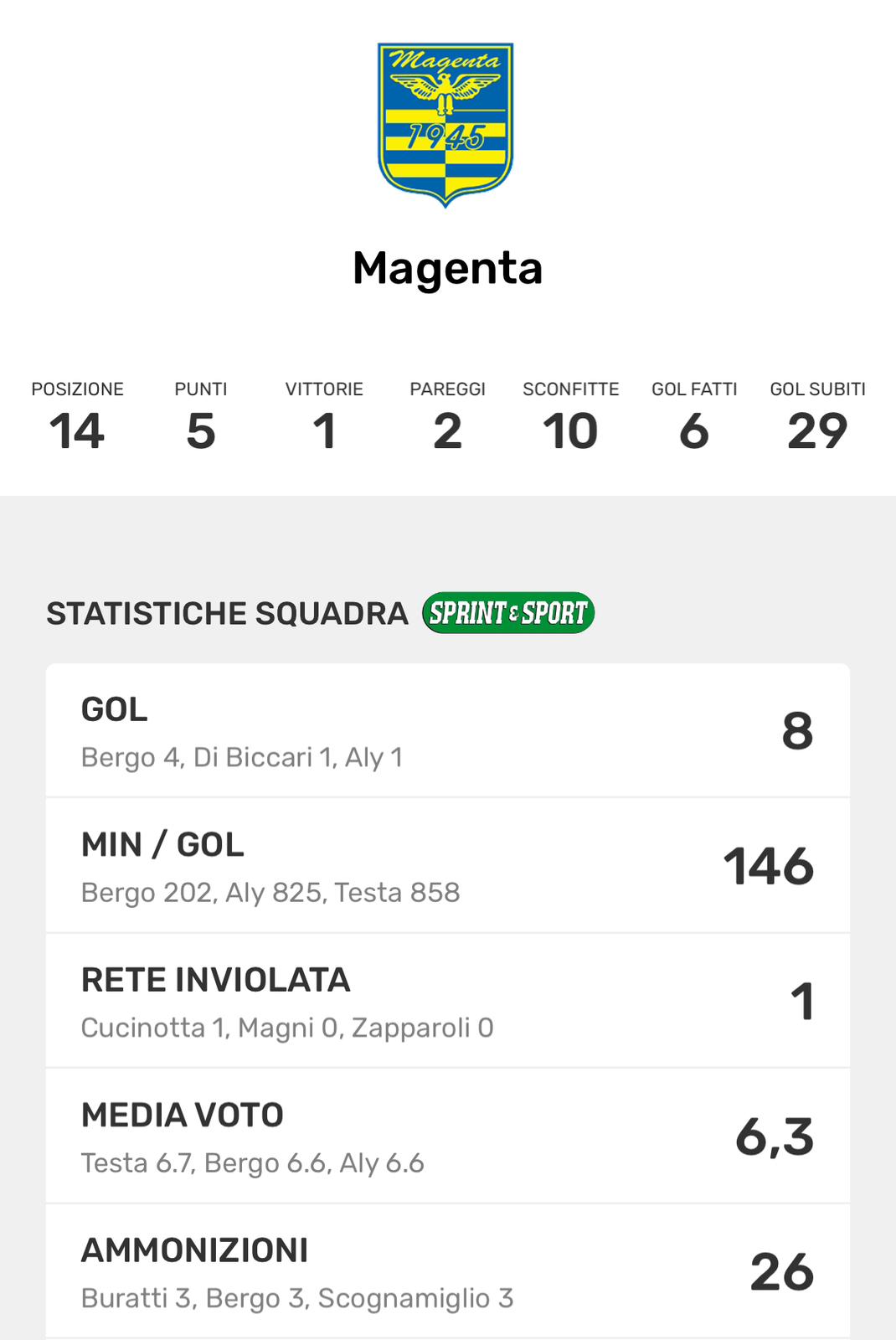Select the Punti 5 stat
896x1340 pixels.
coord(201,418)
